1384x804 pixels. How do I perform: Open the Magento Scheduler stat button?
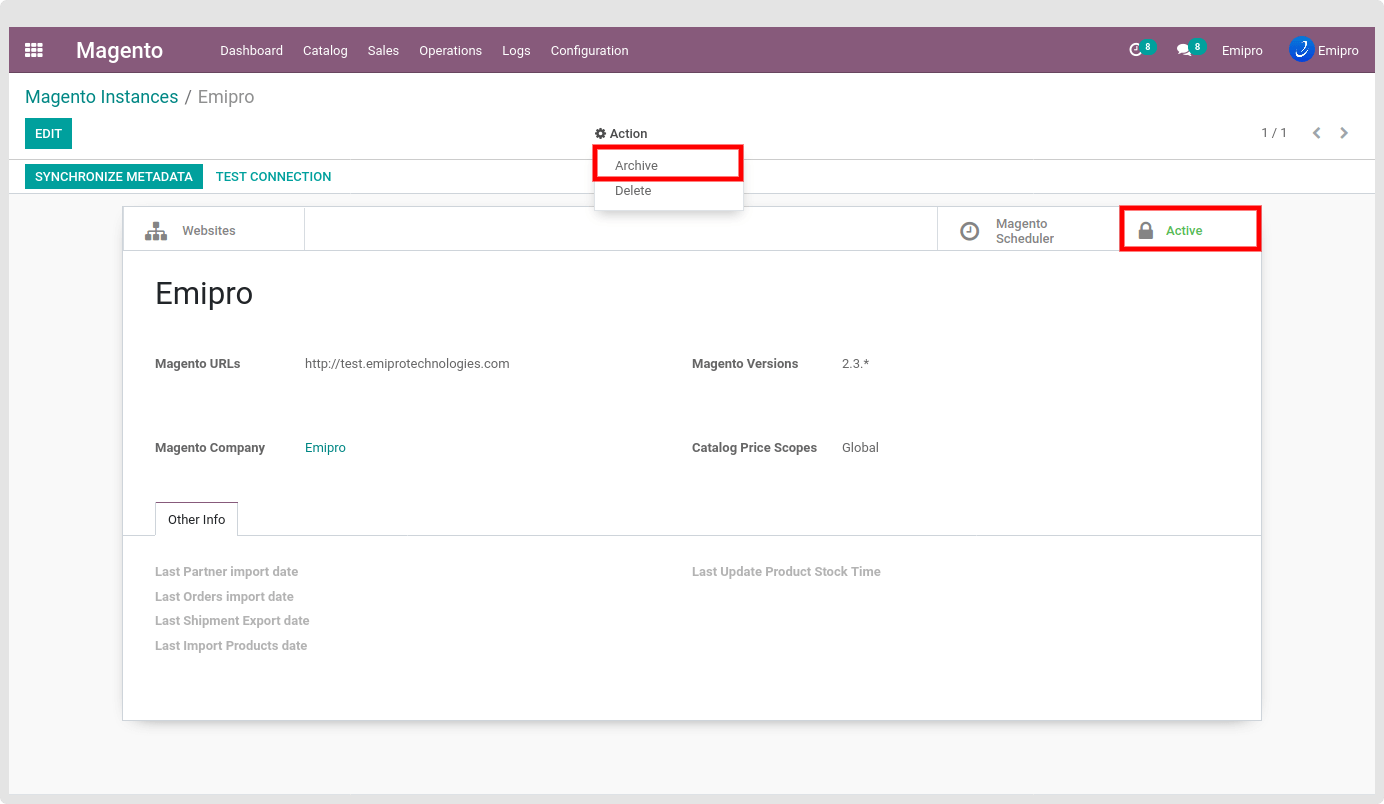1028,230
